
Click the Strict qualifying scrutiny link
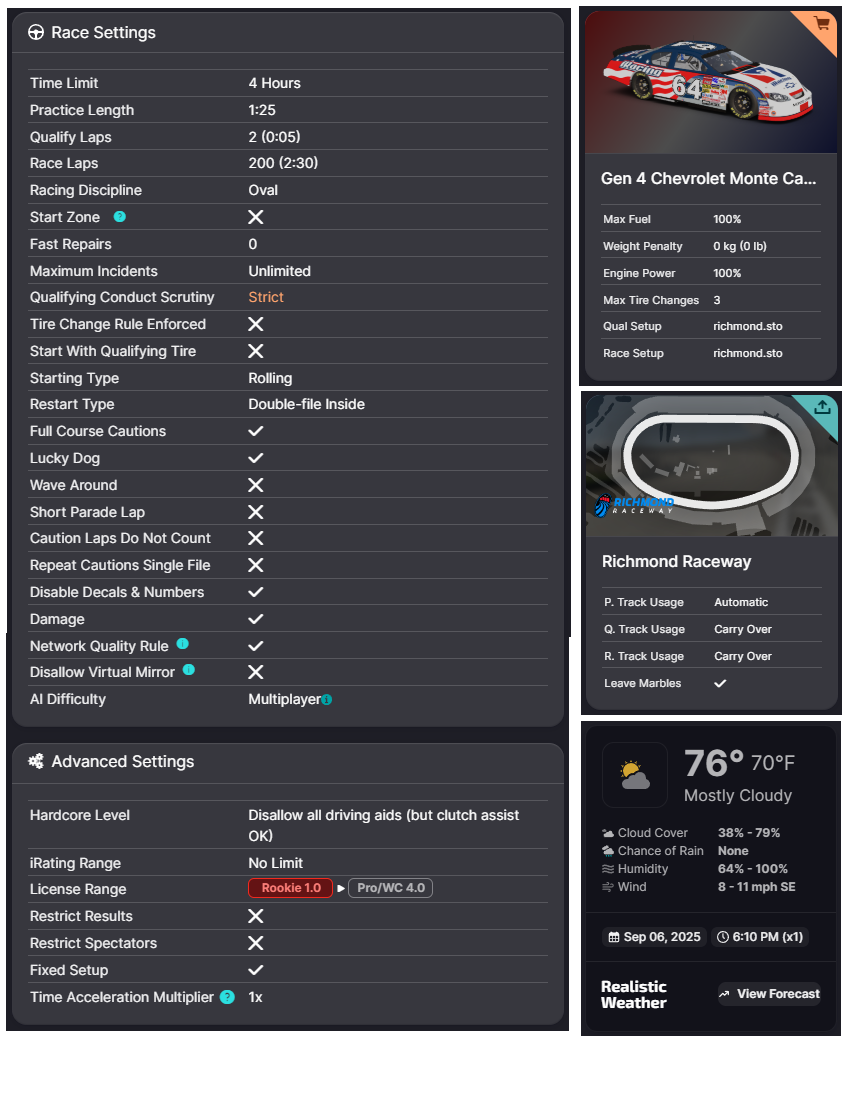click(x=266, y=297)
